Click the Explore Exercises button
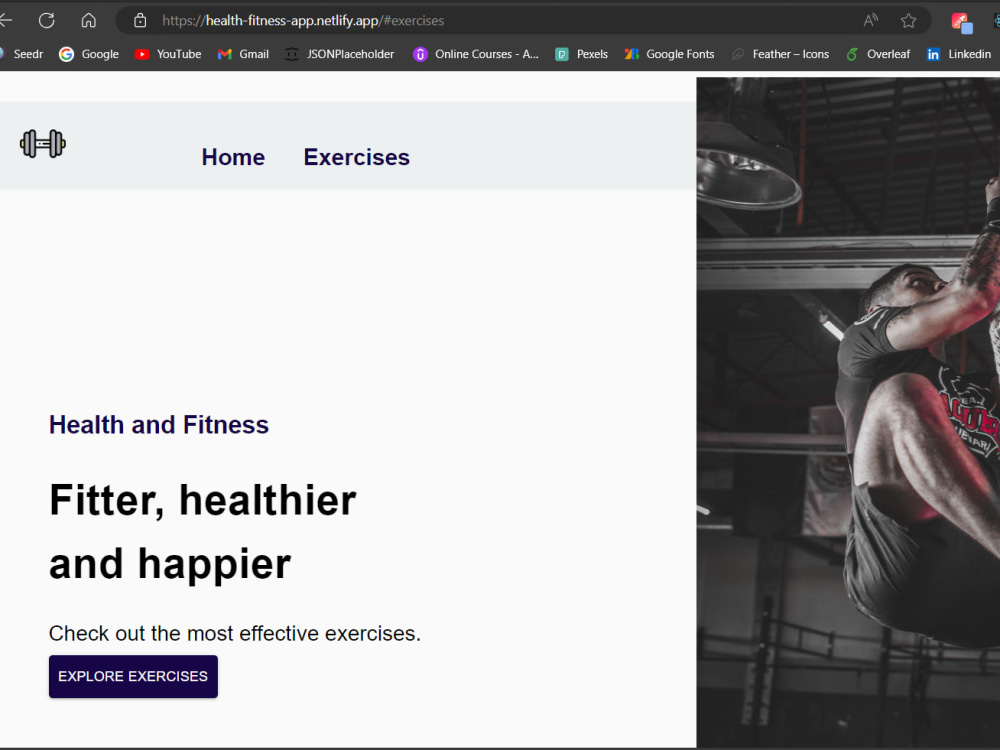1000x750 pixels. 133,676
